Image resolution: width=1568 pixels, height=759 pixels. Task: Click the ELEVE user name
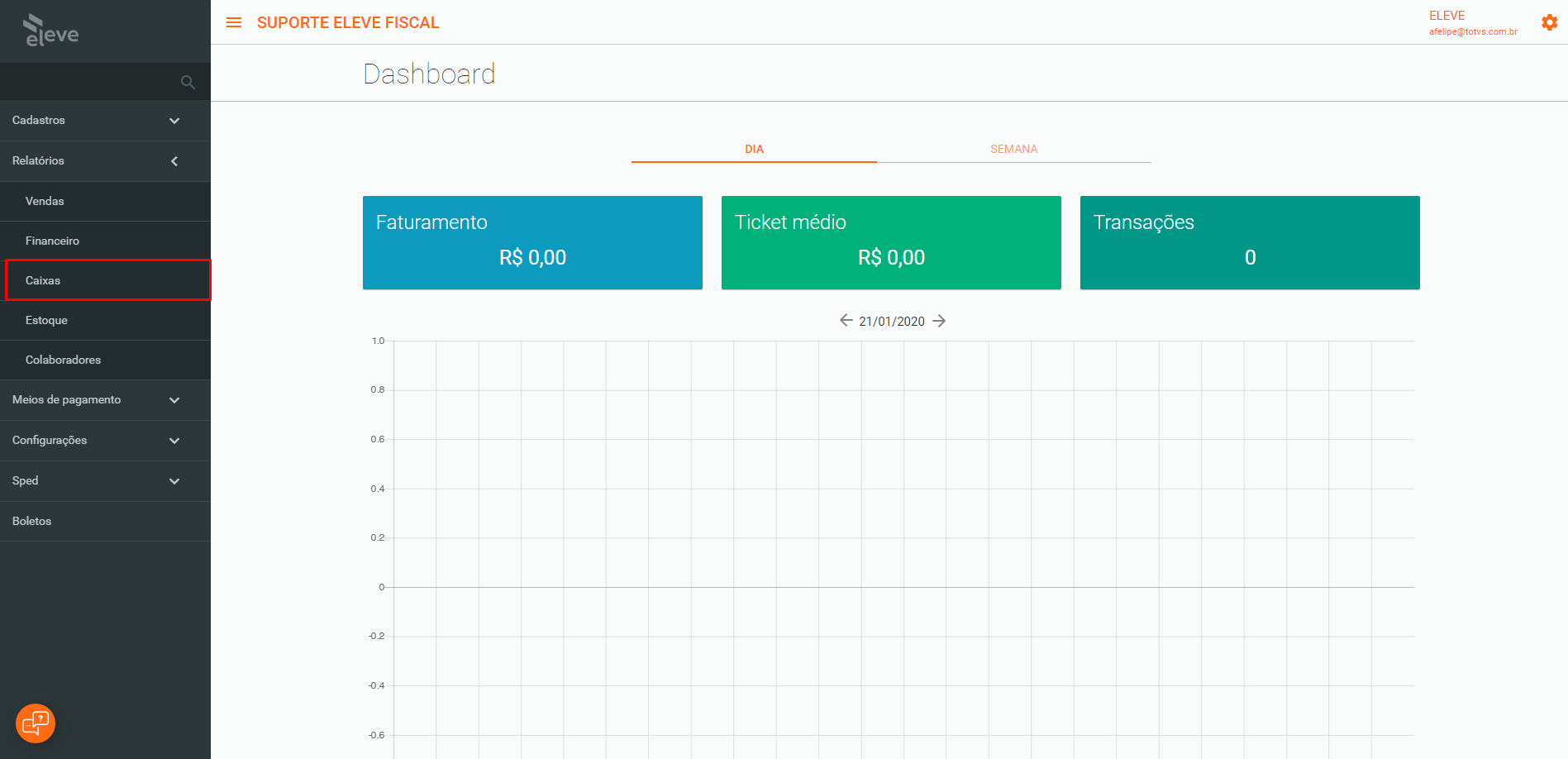click(1446, 16)
